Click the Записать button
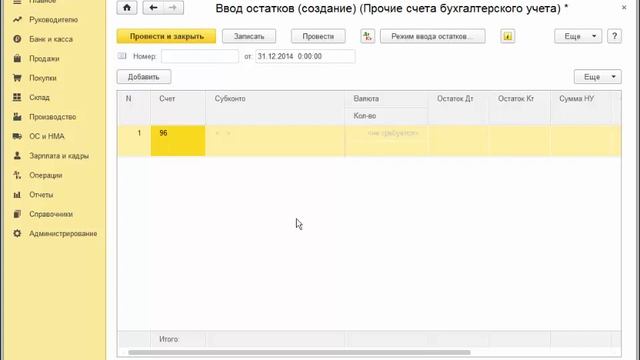 [x=249, y=36]
